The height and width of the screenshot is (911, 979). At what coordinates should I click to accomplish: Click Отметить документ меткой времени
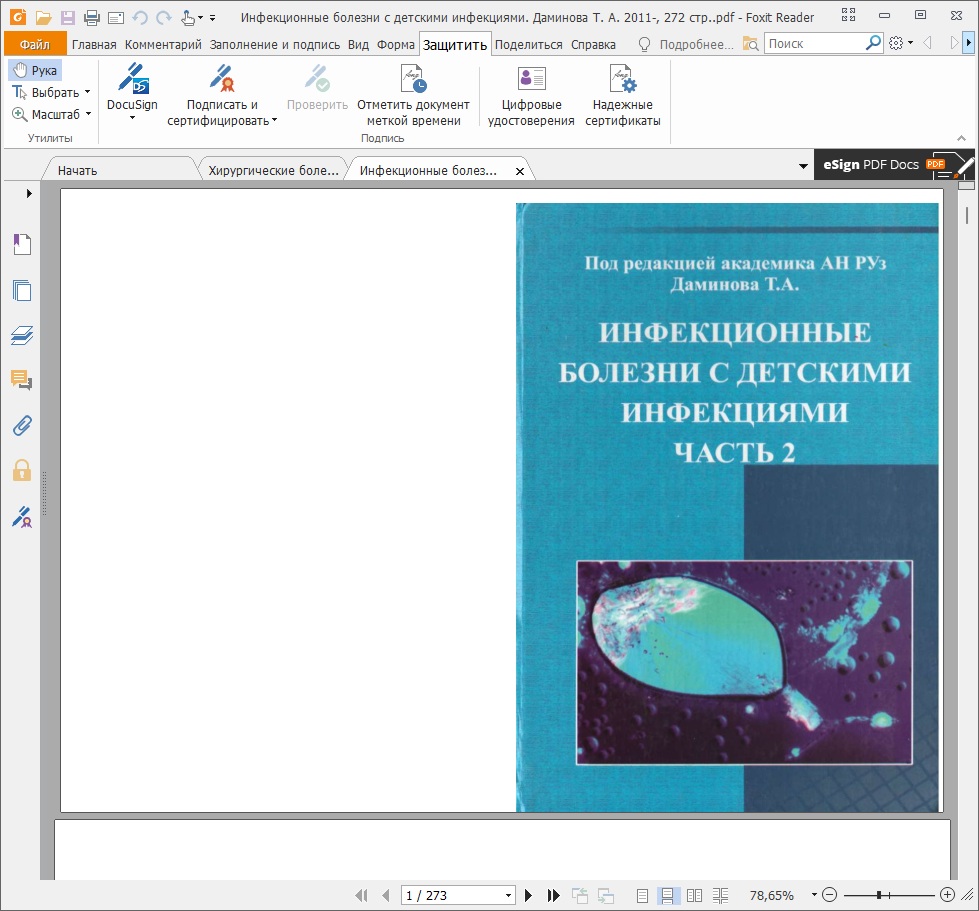click(413, 95)
